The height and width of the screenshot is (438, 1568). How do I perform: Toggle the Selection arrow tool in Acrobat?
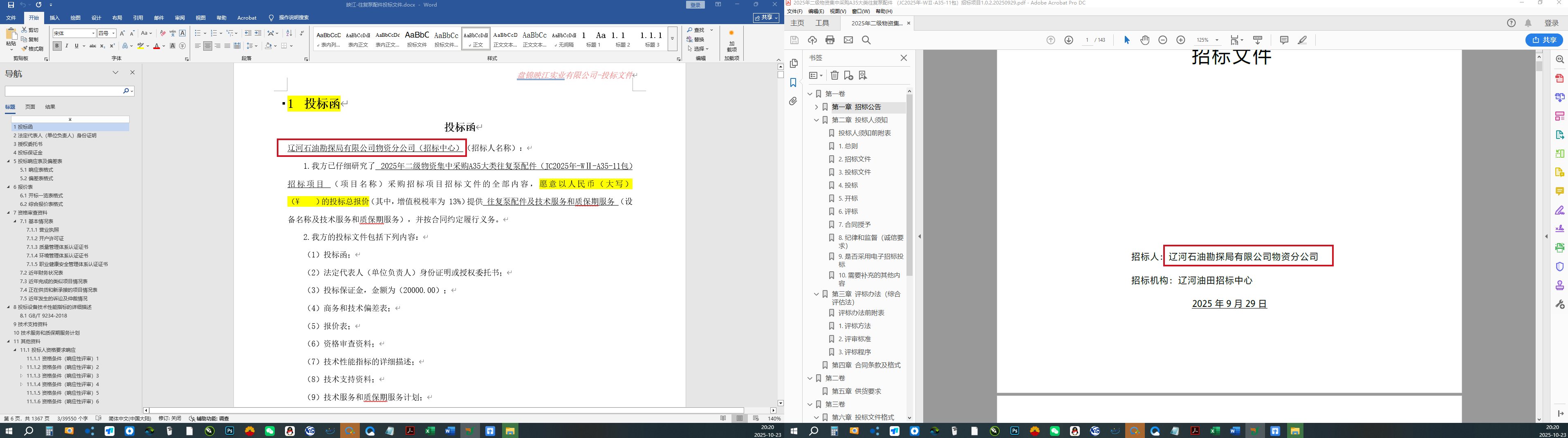(x=1127, y=40)
